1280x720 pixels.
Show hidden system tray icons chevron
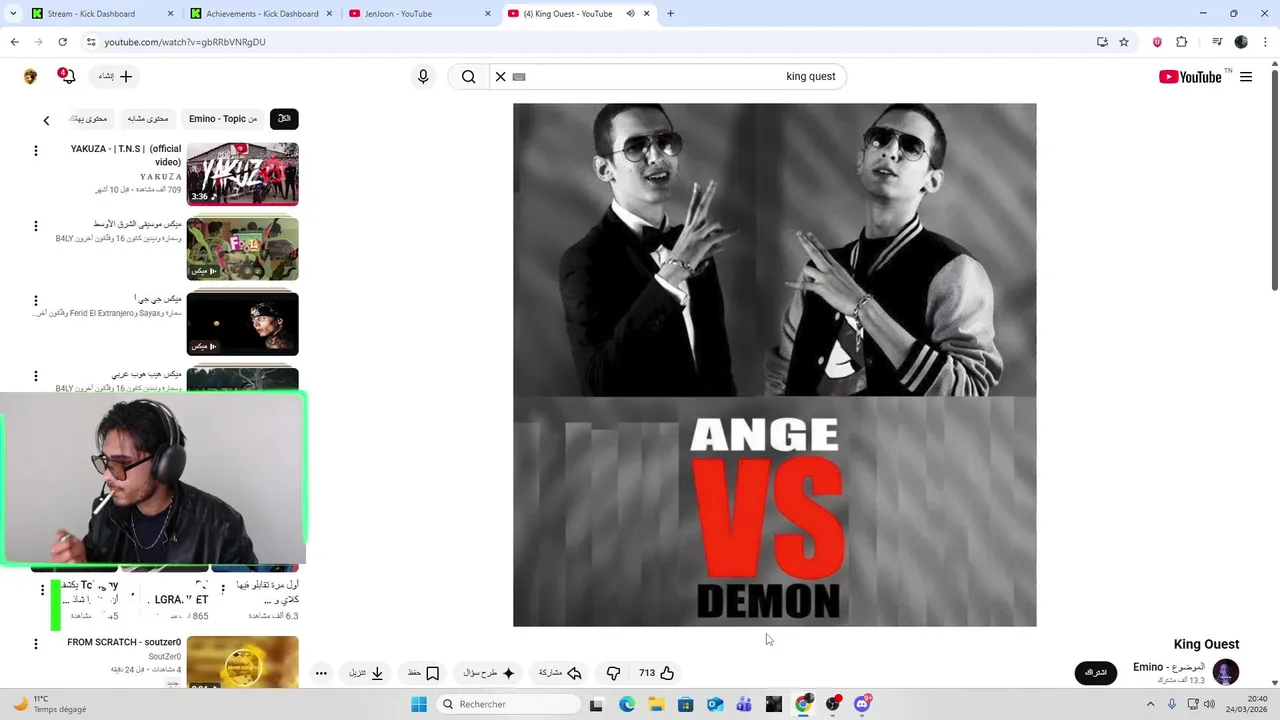(1150, 704)
